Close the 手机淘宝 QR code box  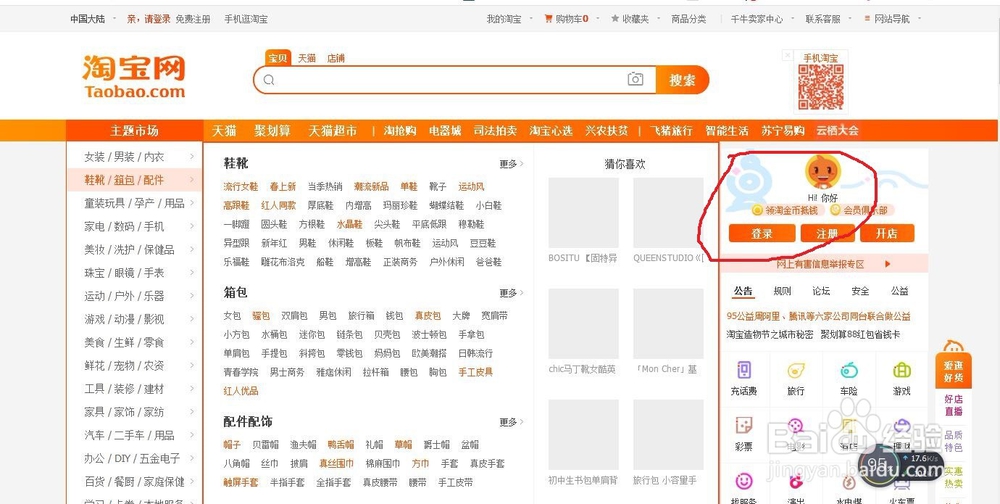pos(788,56)
